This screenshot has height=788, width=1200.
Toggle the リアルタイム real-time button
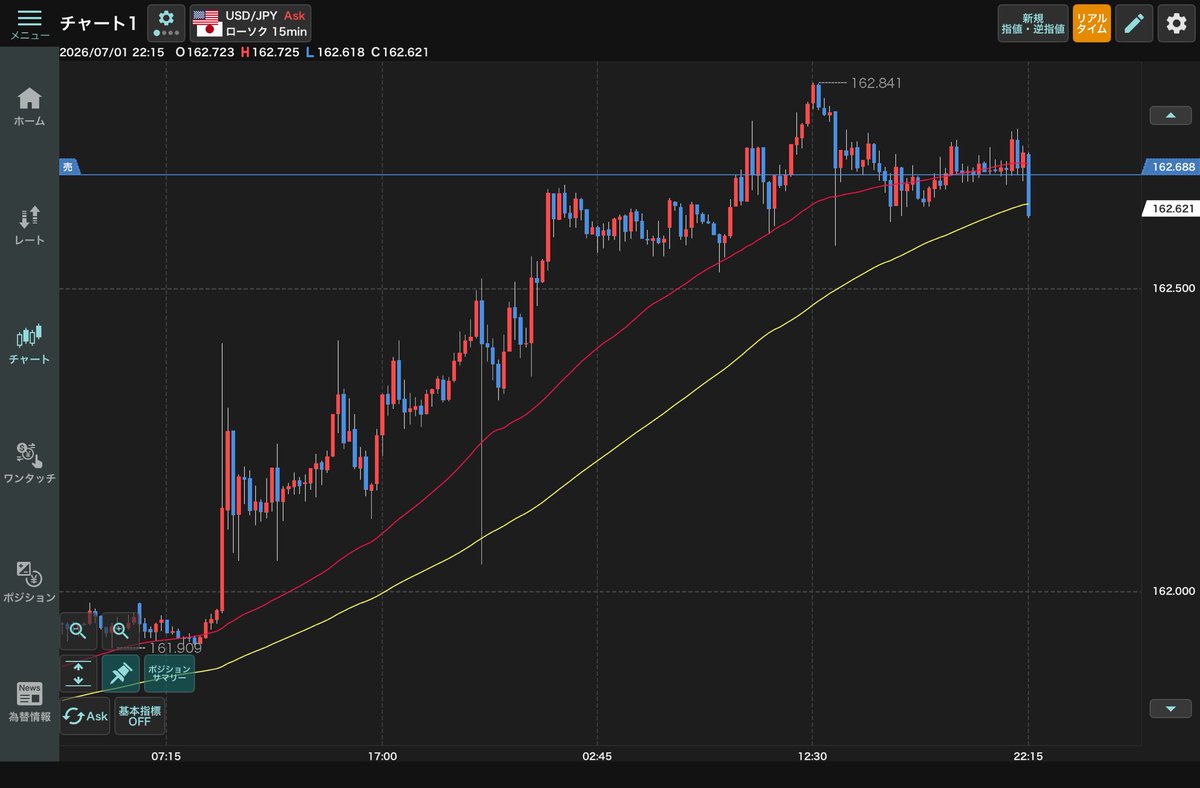1091,23
